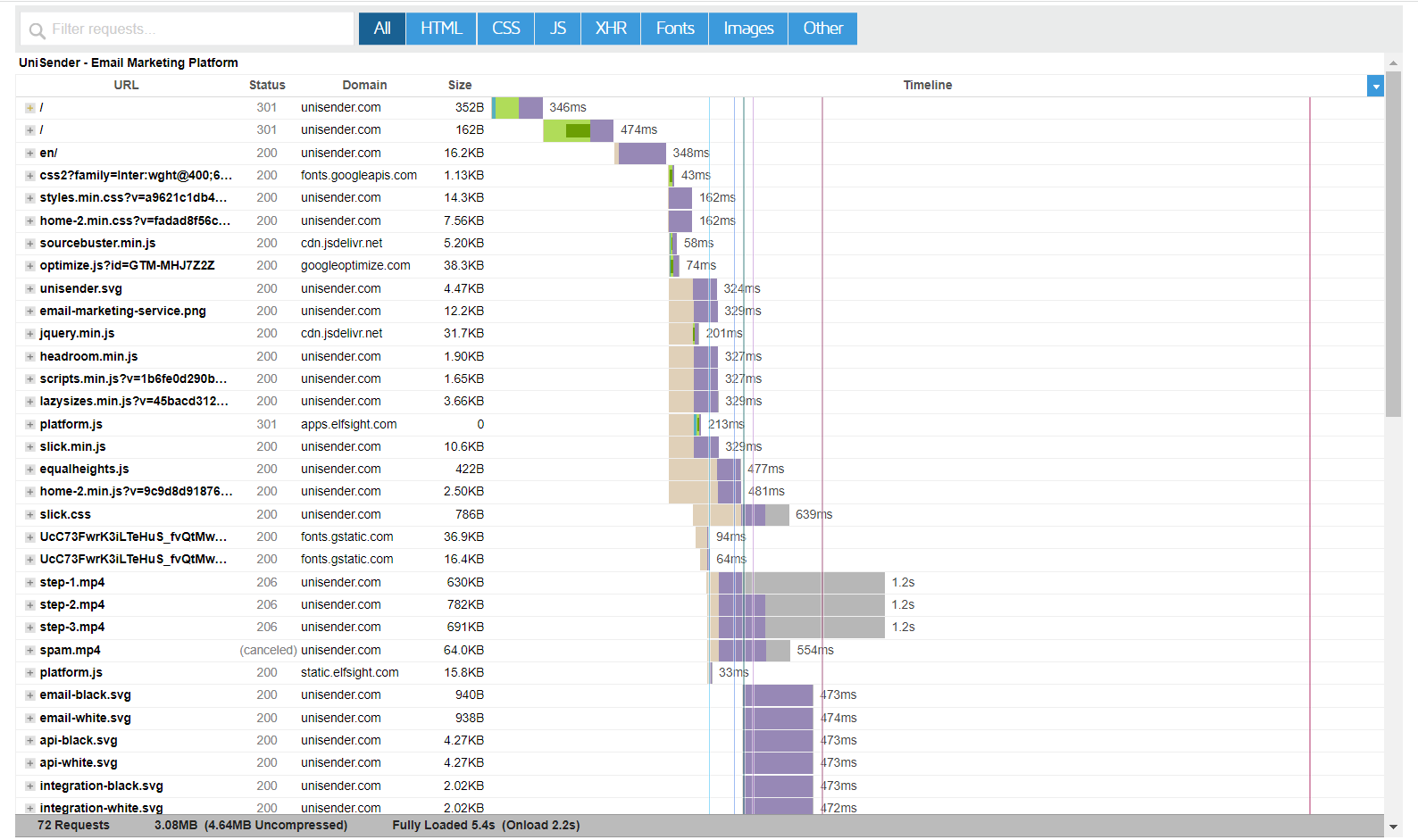Expand the sourcebuster.min.js request row
The width and height of the screenshot is (1418, 840).
30,244
